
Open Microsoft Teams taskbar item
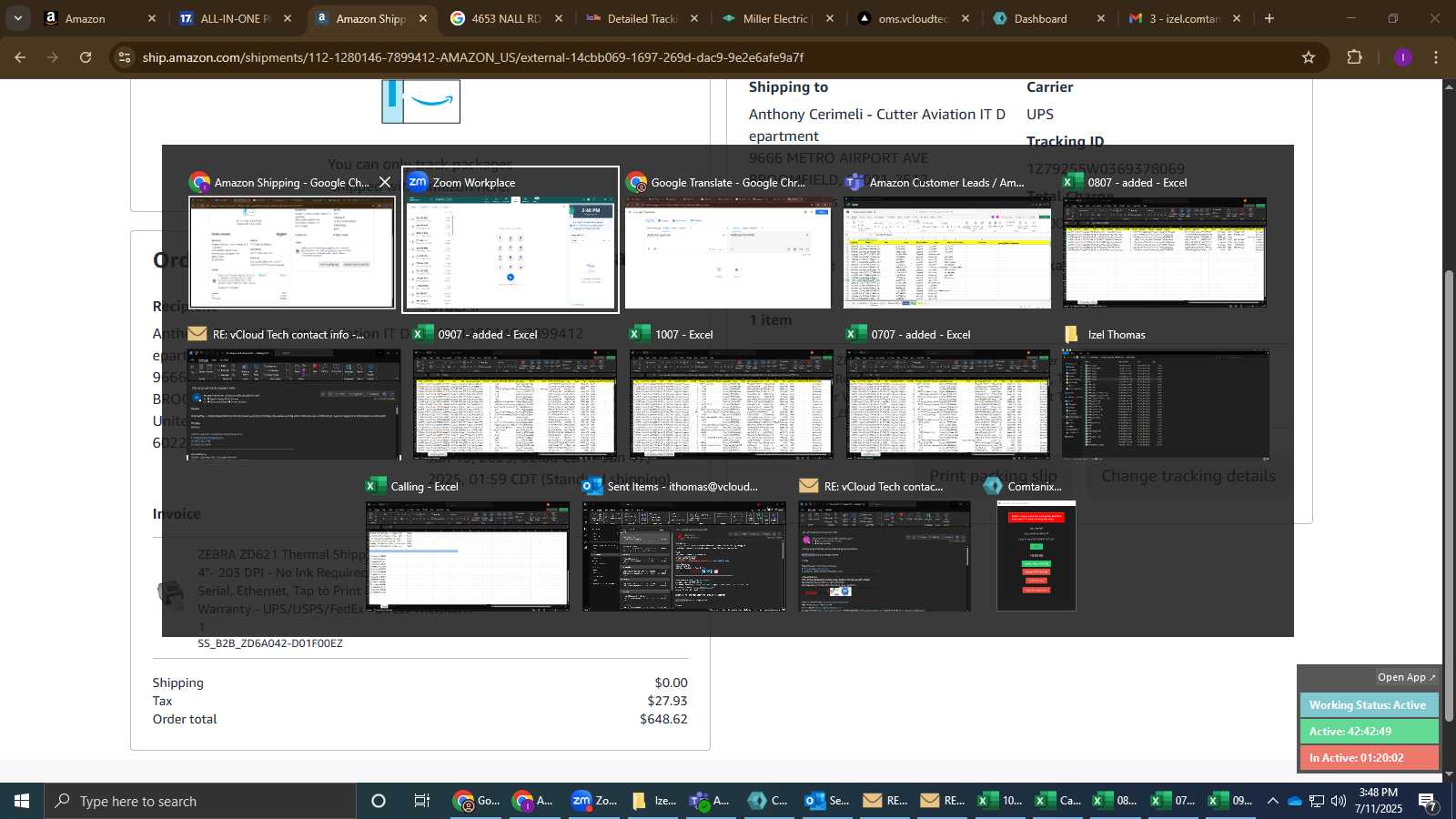(712, 801)
